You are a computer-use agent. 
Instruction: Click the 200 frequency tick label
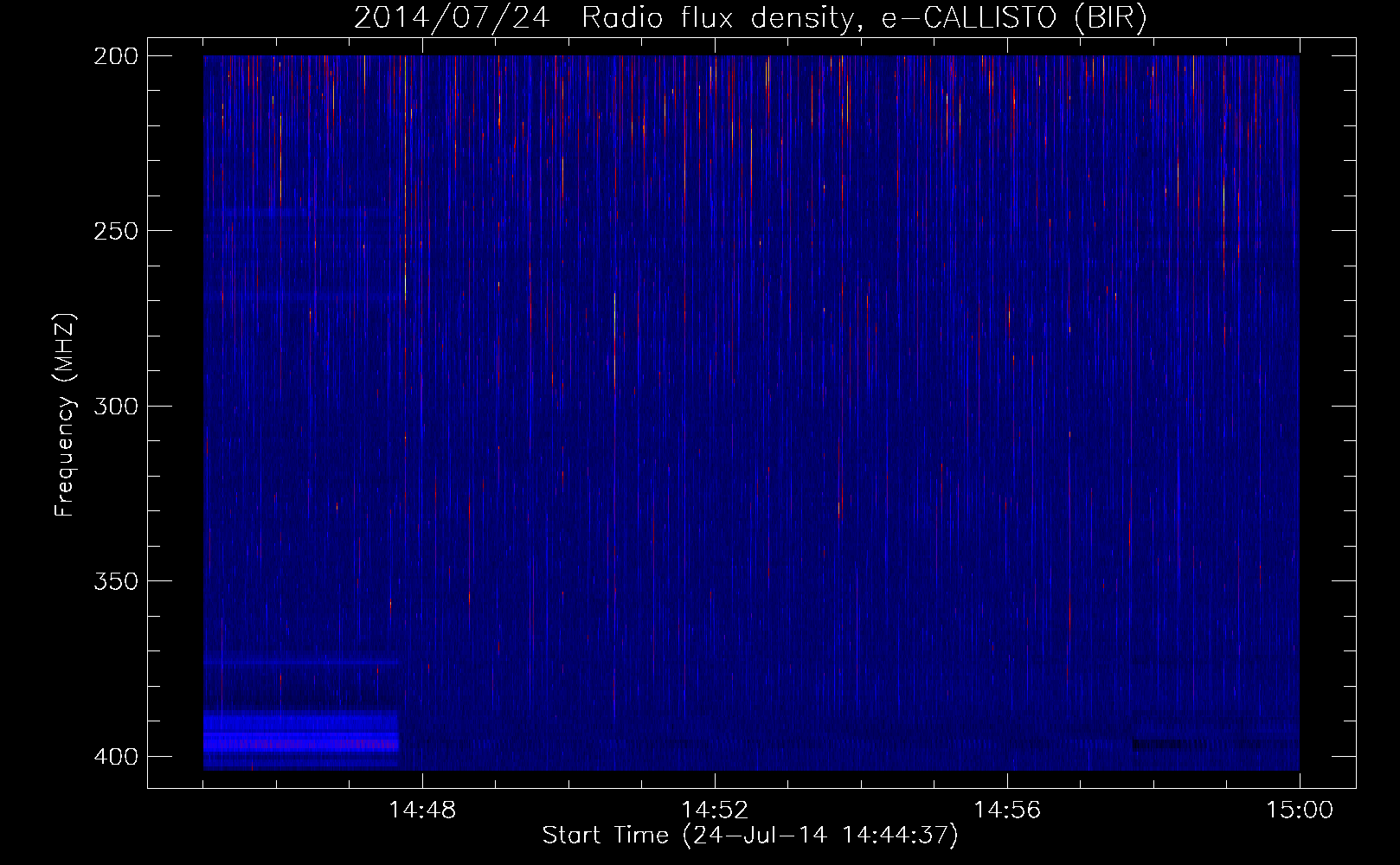[116, 56]
